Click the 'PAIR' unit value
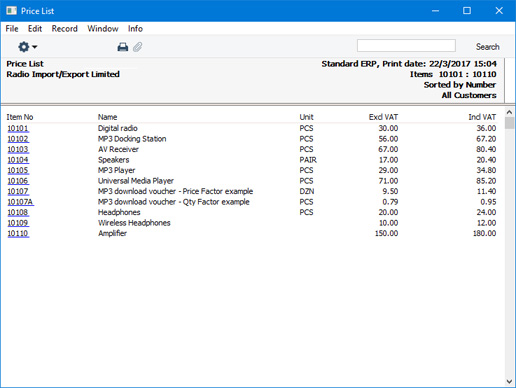Image resolution: width=516 pixels, height=388 pixels. pyautogui.click(x=308, y=160)
